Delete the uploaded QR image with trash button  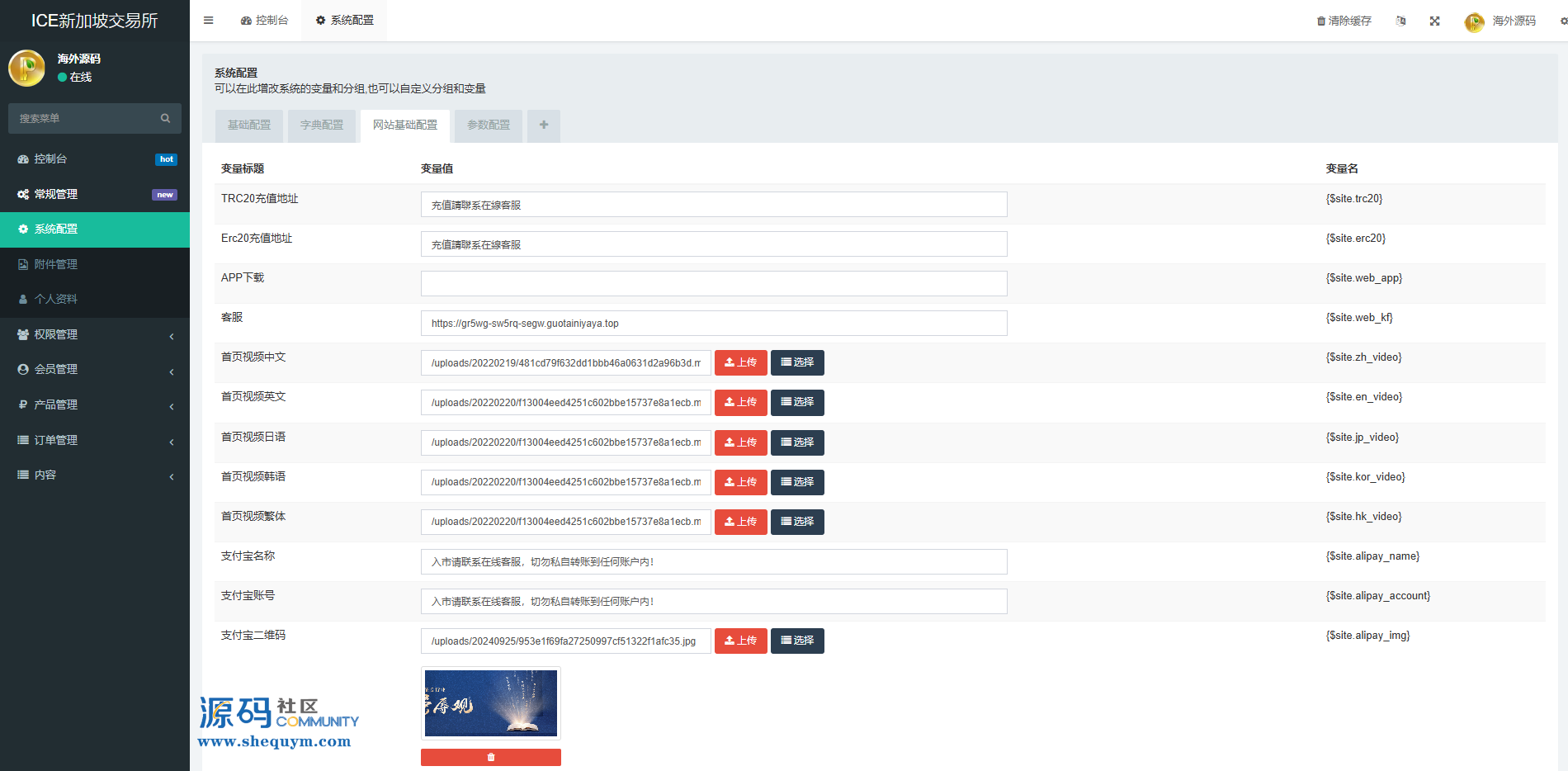pyautogui.click(x=491, y=757)
